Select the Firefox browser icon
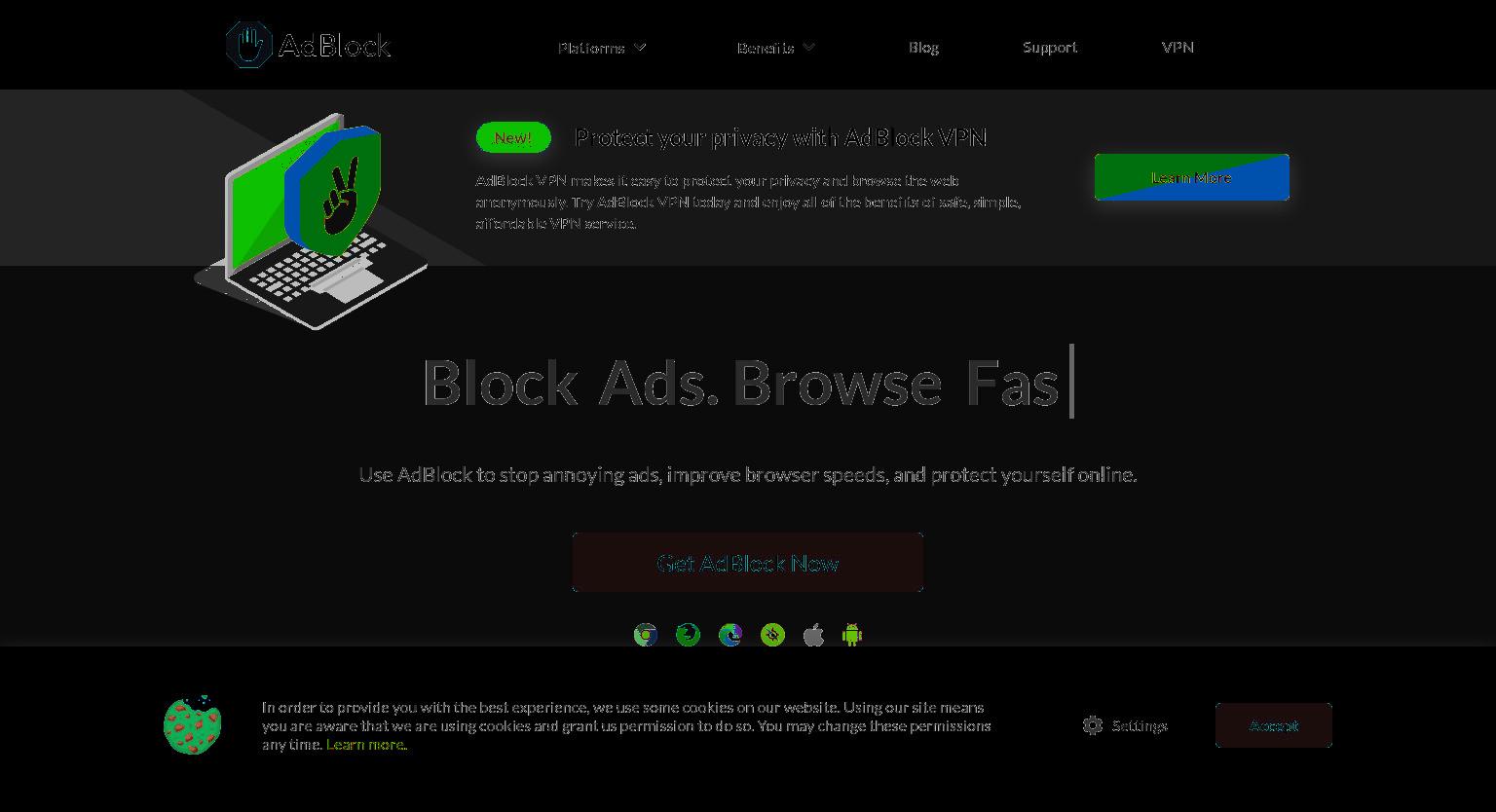 688,636
